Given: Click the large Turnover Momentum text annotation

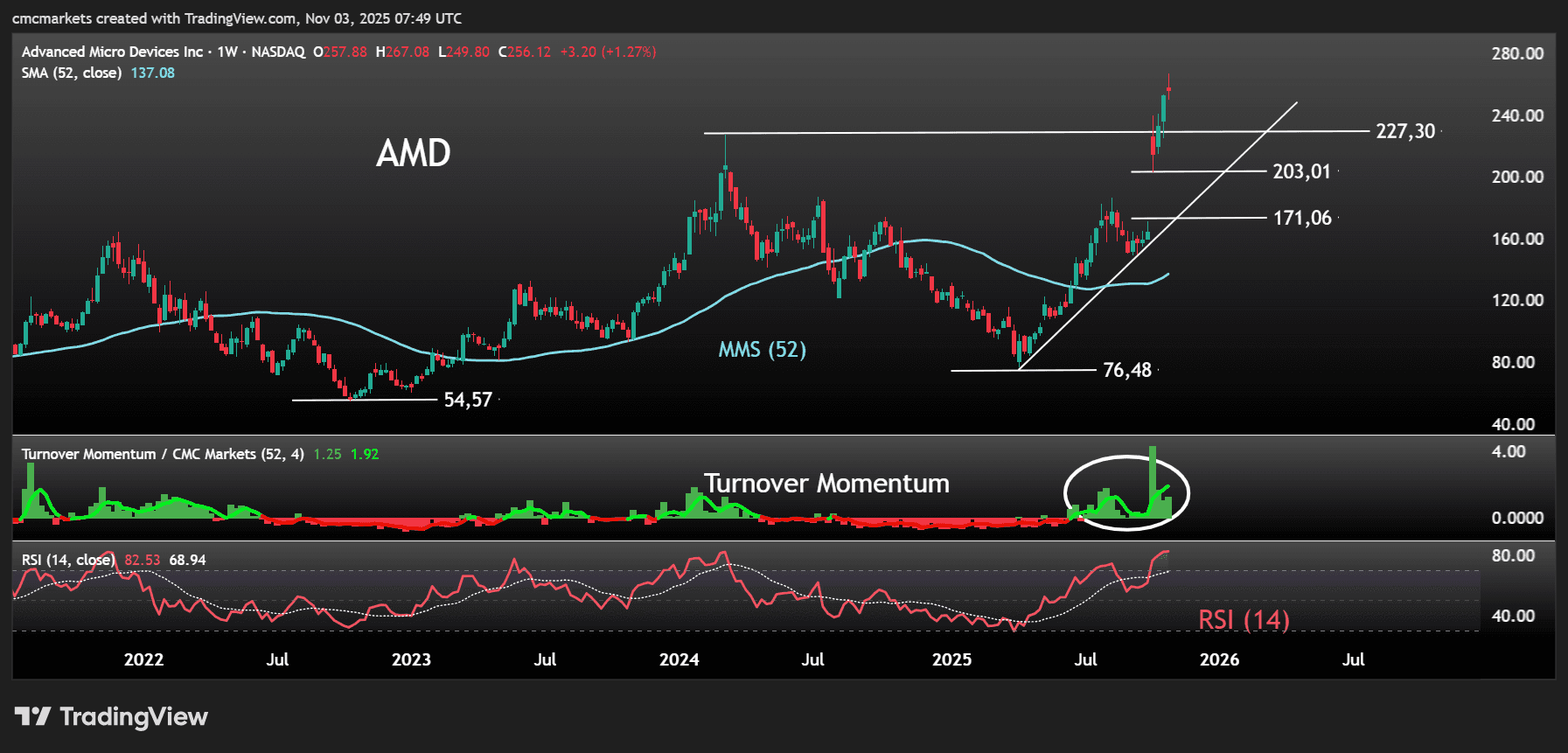Looking at the screenshot, I should click(826, 484).
